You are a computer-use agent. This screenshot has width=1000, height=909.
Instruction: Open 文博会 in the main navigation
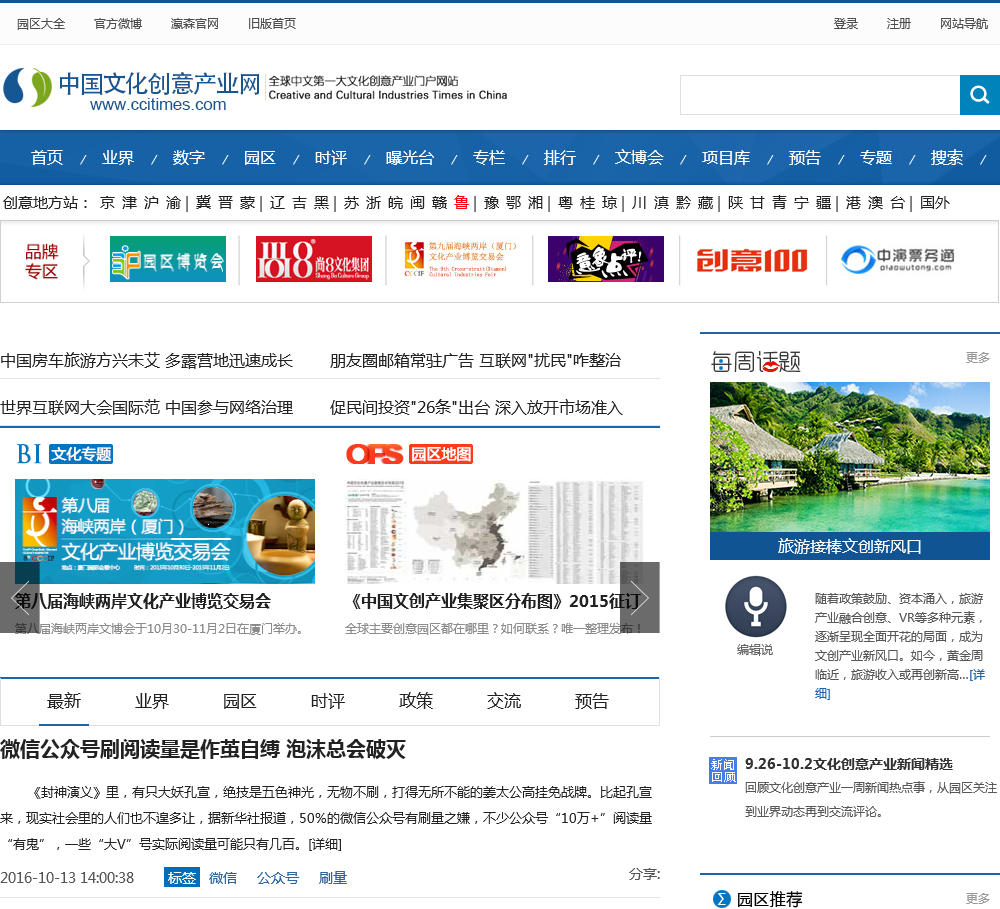tap(639, 158)
